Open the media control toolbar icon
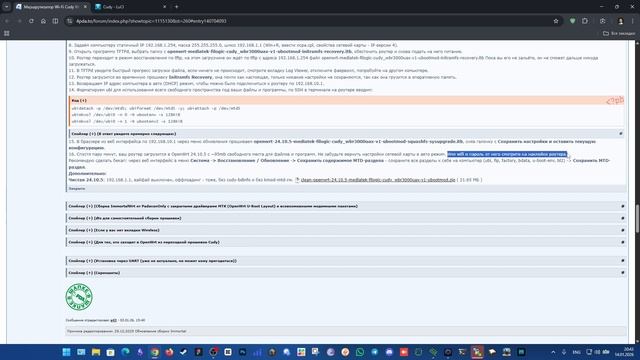This screenshot has width=640, height=360. point(602,21)
